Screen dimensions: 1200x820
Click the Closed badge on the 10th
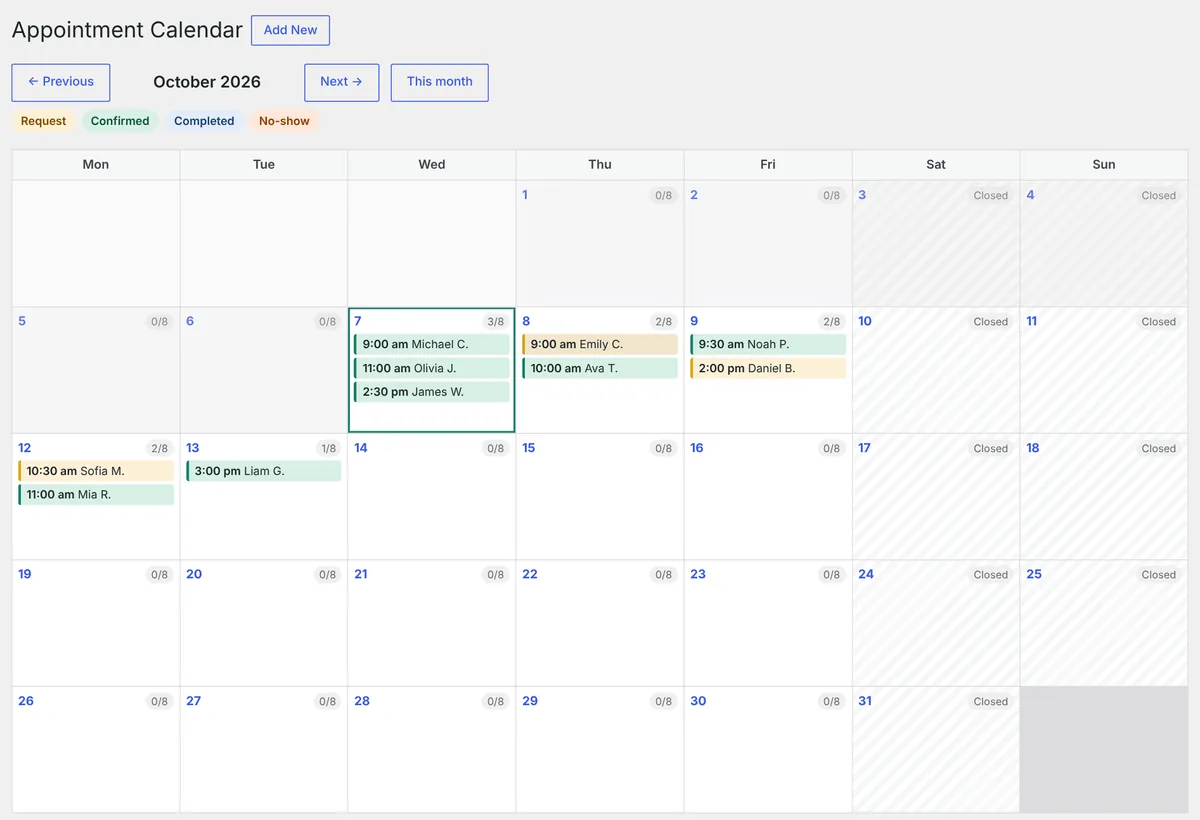click(x=991, y=322)
